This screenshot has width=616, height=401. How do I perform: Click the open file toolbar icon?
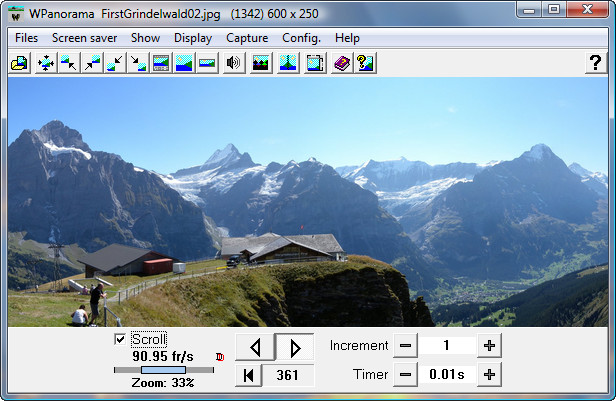(x=19, y=63)
